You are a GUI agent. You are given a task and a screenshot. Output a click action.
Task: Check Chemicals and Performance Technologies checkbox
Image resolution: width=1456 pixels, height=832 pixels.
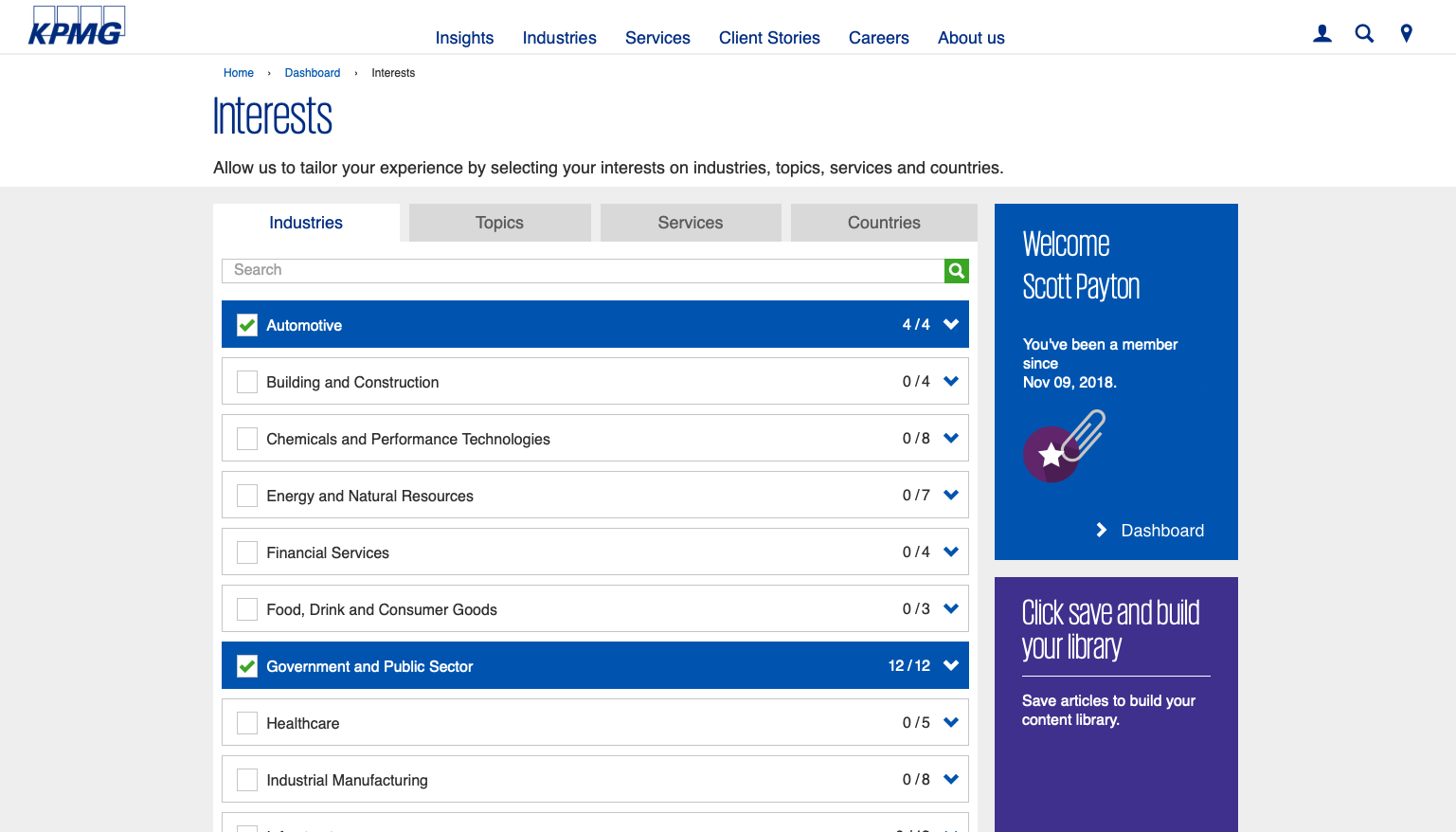[247, 439]
